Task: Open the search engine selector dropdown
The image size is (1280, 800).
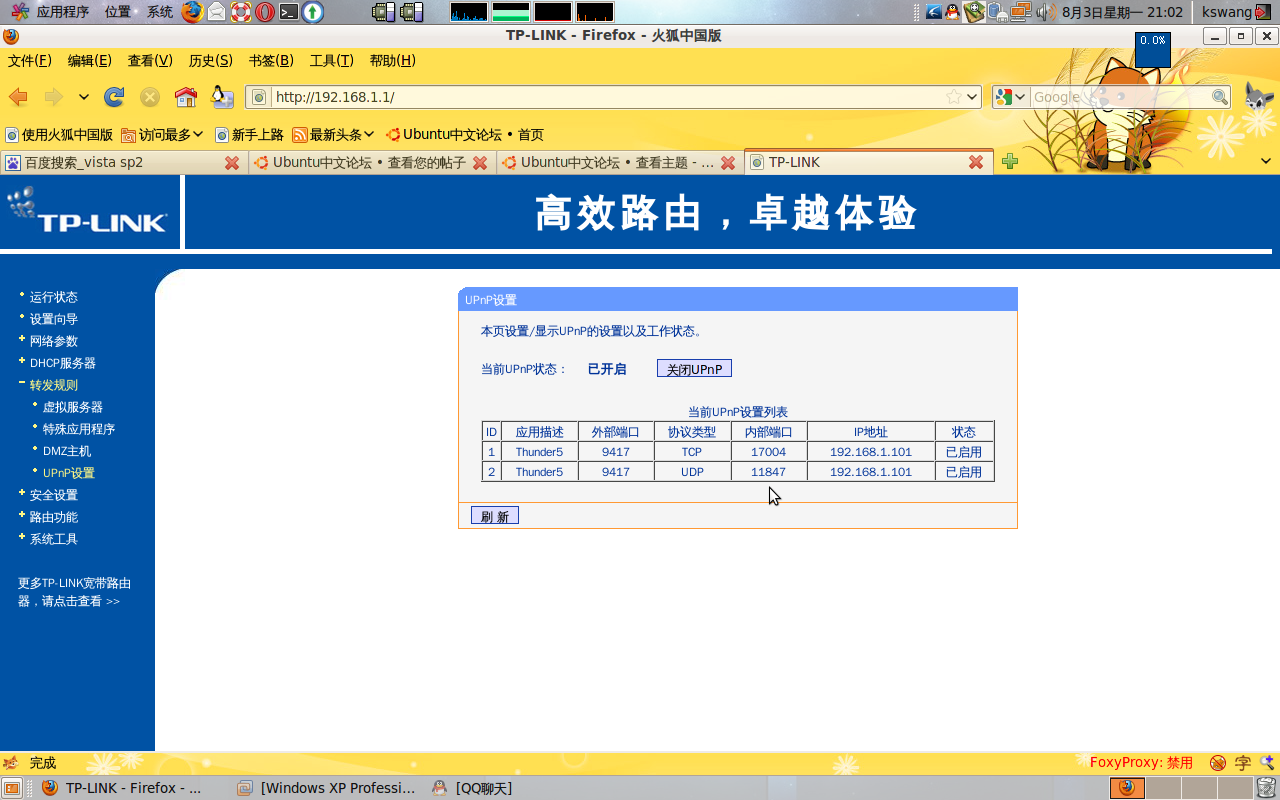Action: click(1011, 97)
